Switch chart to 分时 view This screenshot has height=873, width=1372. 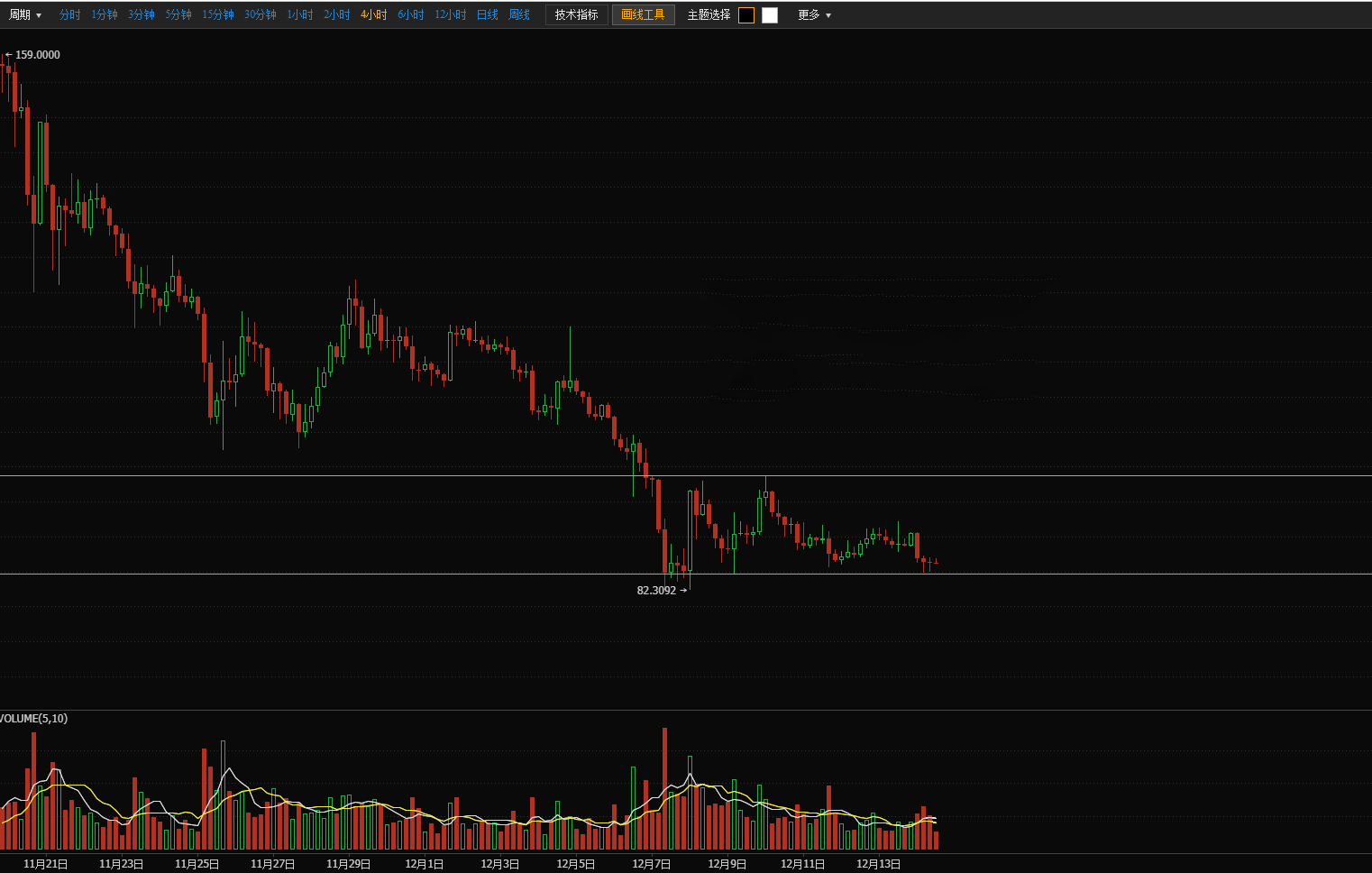tap(70, 15)
